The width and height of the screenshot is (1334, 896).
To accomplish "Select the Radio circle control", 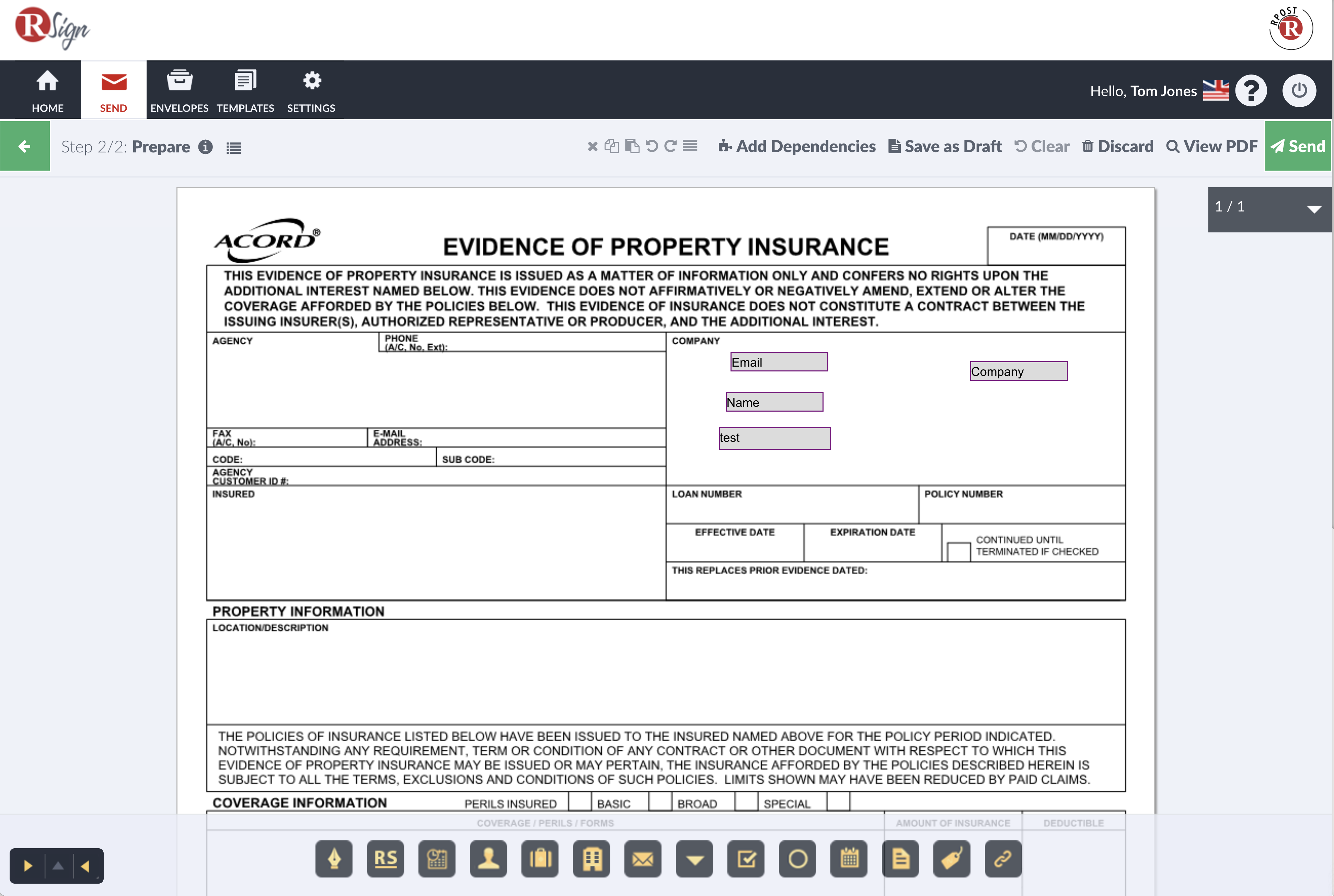I will tap(797, 858).
